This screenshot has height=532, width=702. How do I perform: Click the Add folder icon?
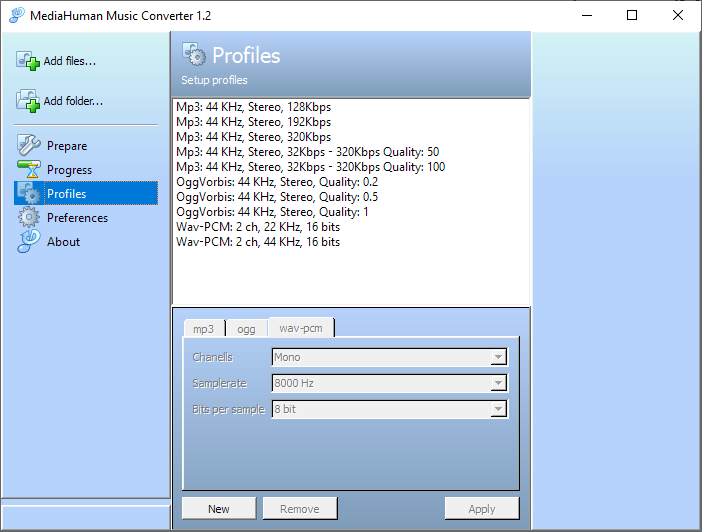[28, 101]
